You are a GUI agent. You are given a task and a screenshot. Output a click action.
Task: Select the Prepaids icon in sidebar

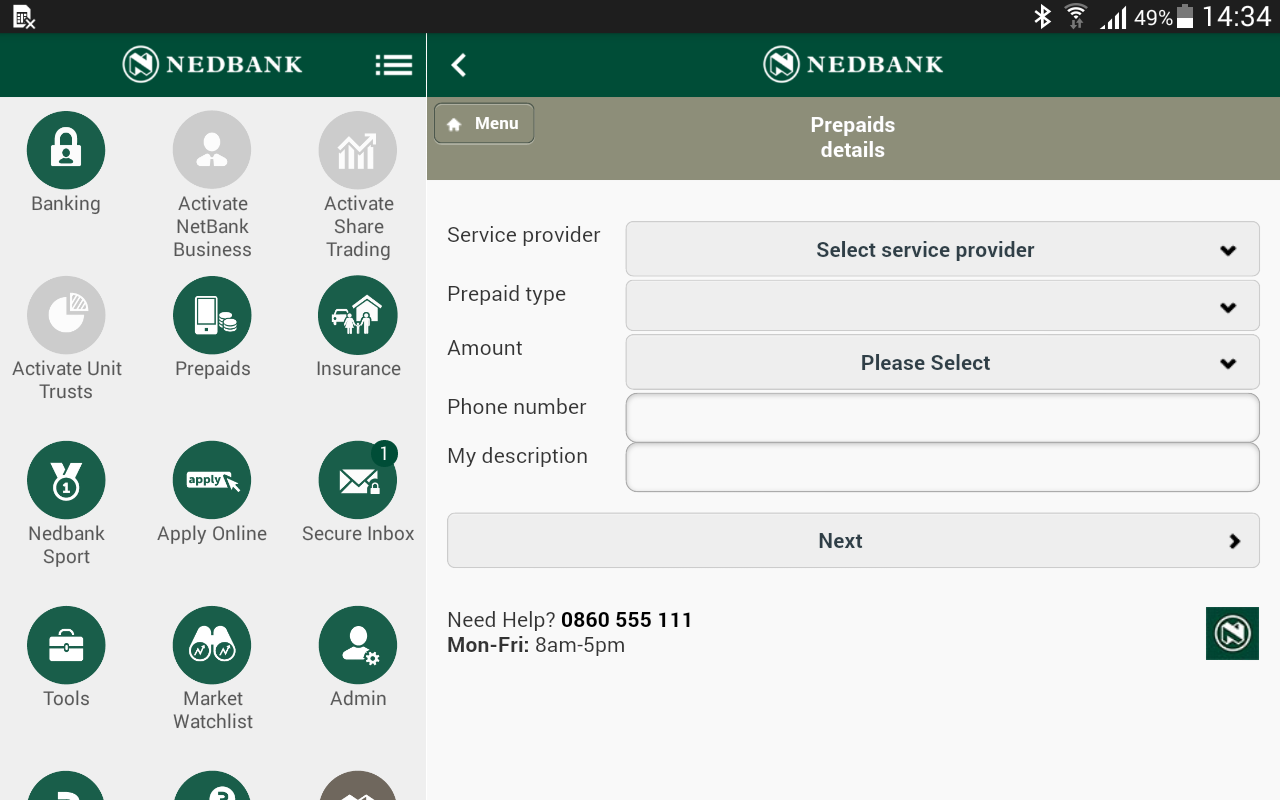point(212,315)
